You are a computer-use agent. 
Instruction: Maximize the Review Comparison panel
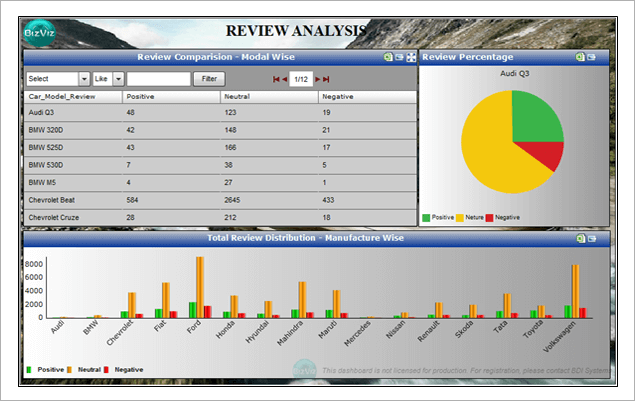[x=411, y=57]
